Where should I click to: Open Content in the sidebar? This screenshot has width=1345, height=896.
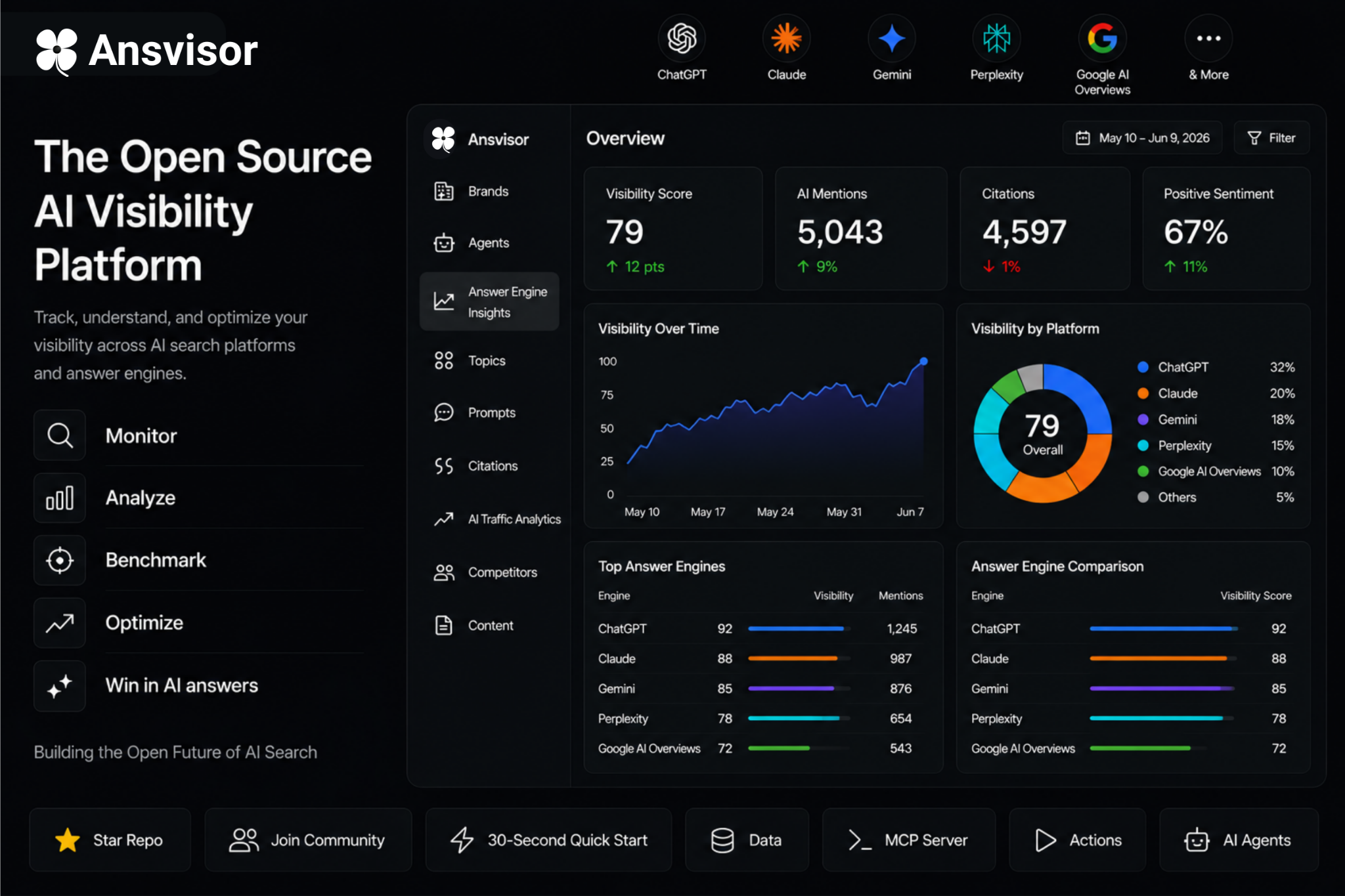[x=489, y=626]
